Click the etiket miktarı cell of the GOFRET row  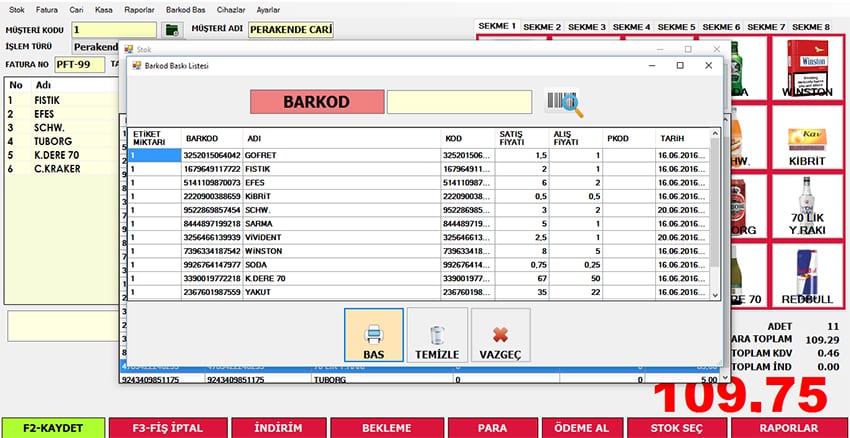[x=154, y=155]
